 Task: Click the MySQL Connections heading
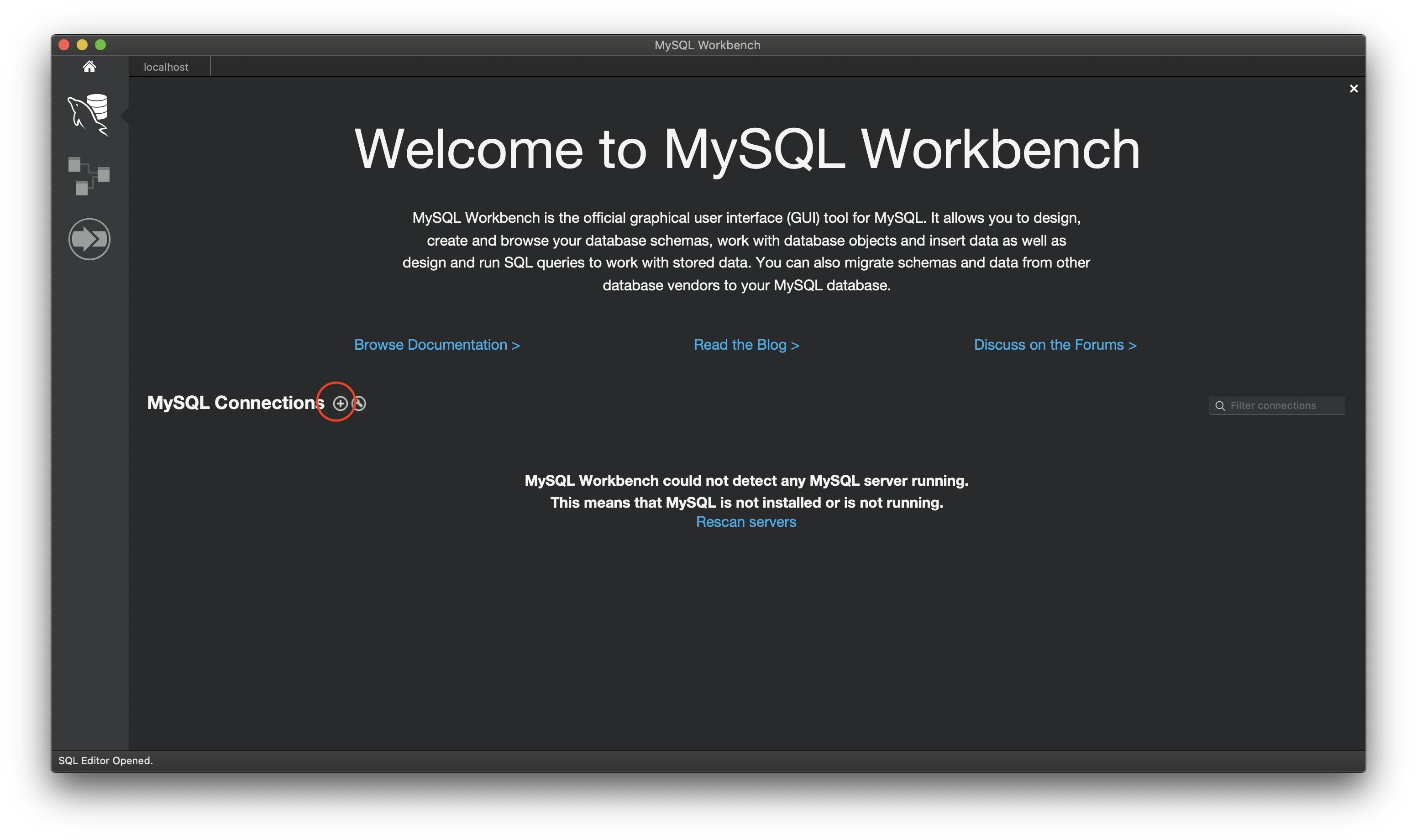[x=236, y=403]
